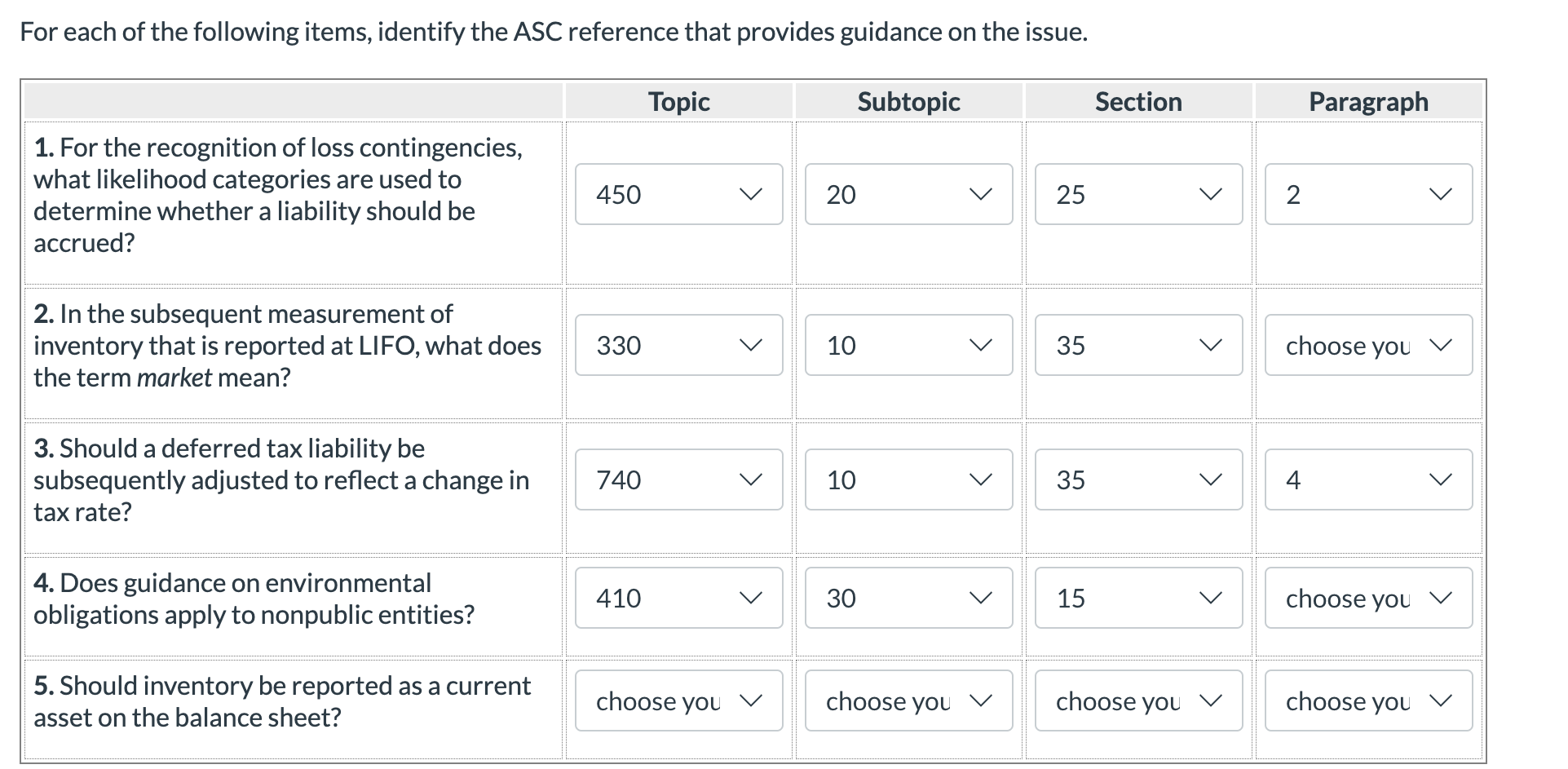Open the Subtopic dropdown showing 20 for question 1

[x=908, y=194]
